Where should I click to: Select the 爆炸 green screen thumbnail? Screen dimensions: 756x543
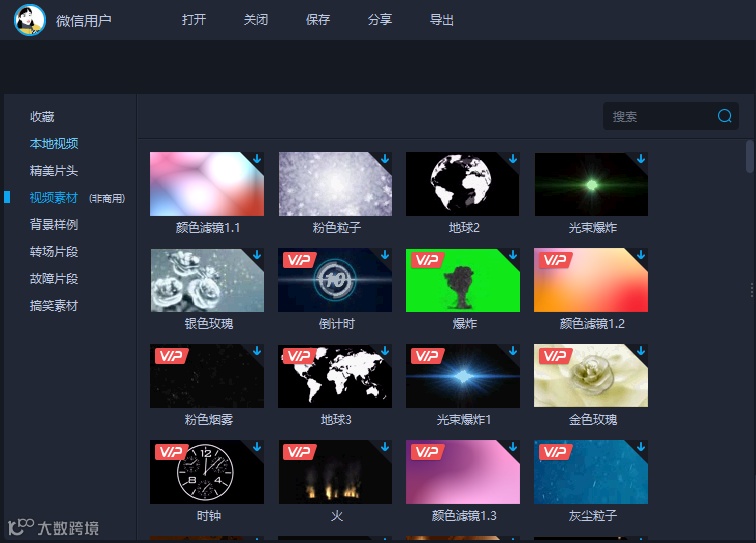[x=463, y=280]
